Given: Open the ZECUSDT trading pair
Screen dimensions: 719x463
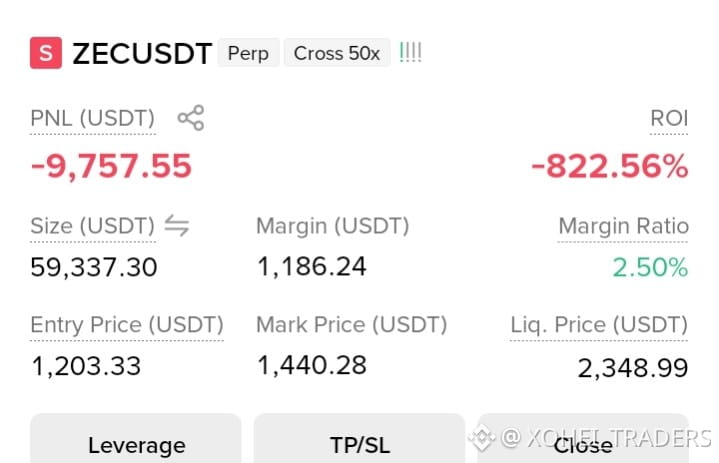Looking at the screenshot, I should [142, 54].
